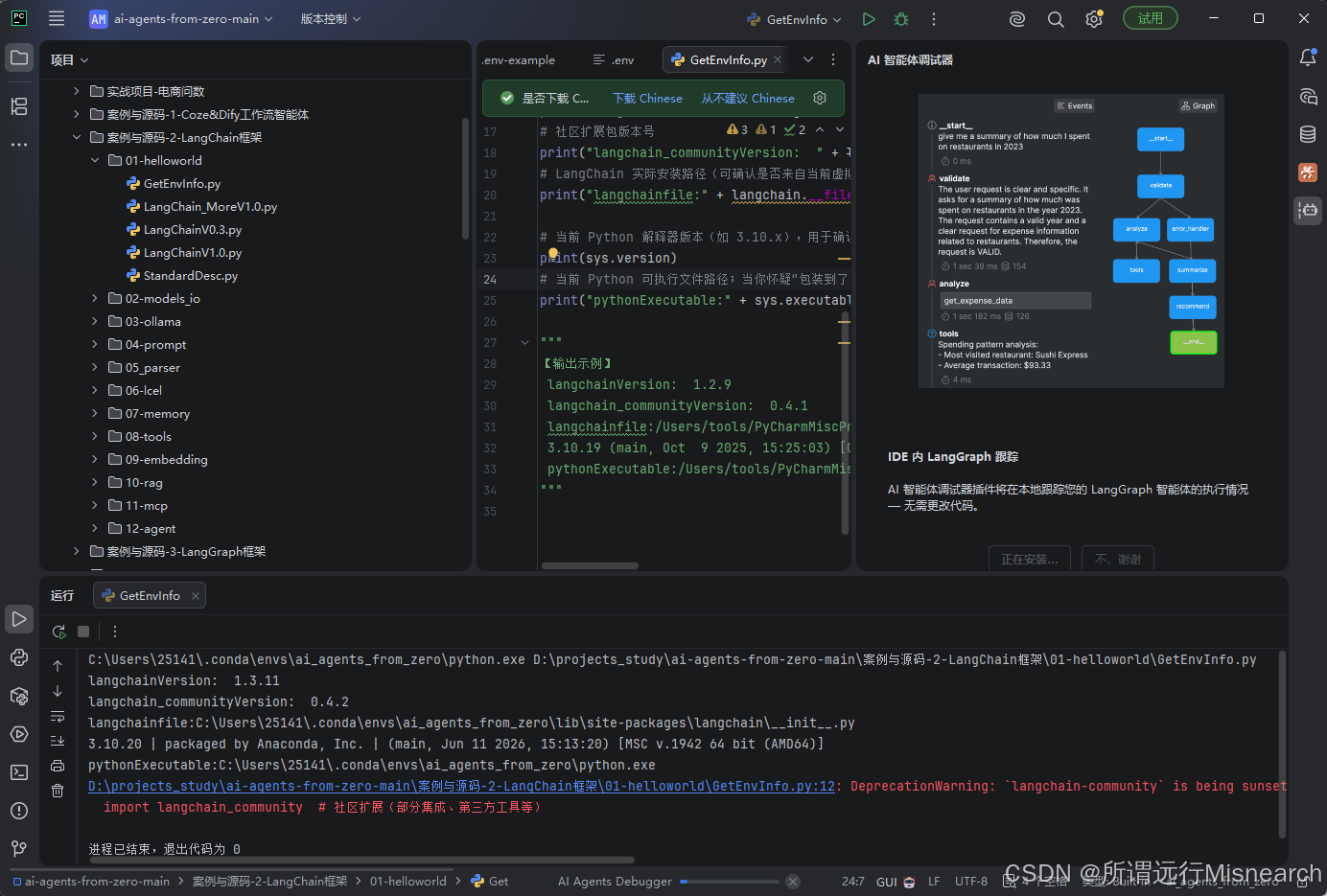
Task: Expand the 07-memory folder
Action: coord(95,413)
